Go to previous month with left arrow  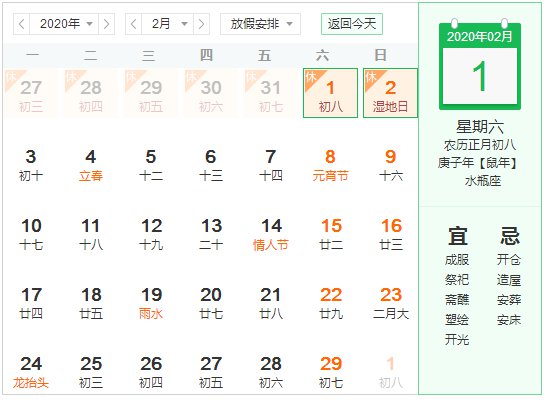[133, 24]
